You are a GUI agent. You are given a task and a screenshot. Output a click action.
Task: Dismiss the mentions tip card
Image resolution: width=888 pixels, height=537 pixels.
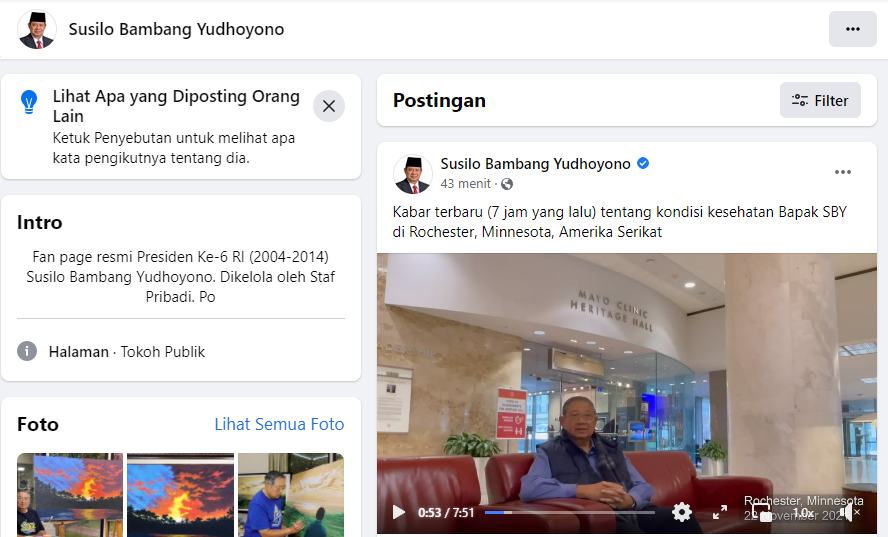point(329,106)
